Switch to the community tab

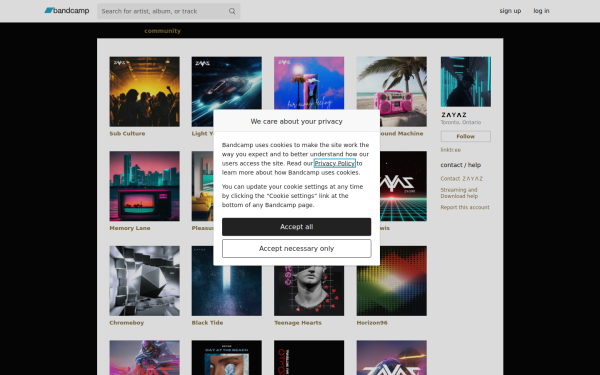[162, 31]
